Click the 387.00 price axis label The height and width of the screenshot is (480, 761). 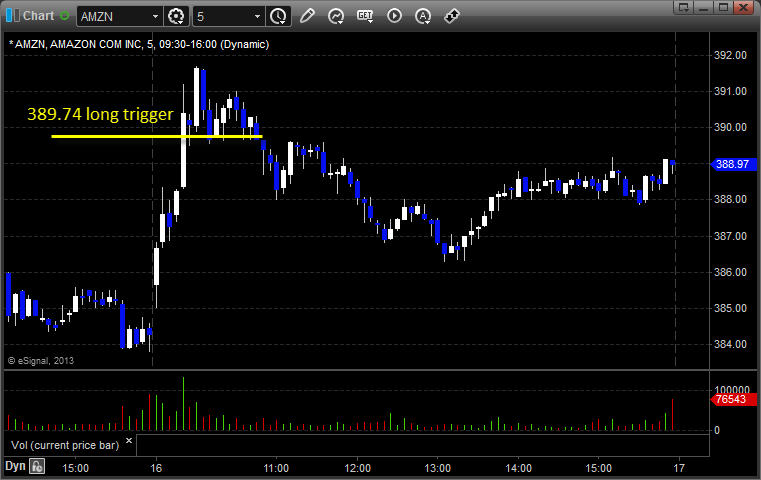coord(730,236)
